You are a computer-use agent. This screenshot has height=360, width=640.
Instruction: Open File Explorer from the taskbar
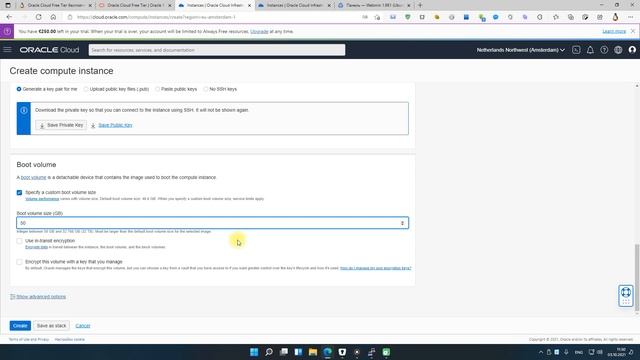click(x=313, y=352)
